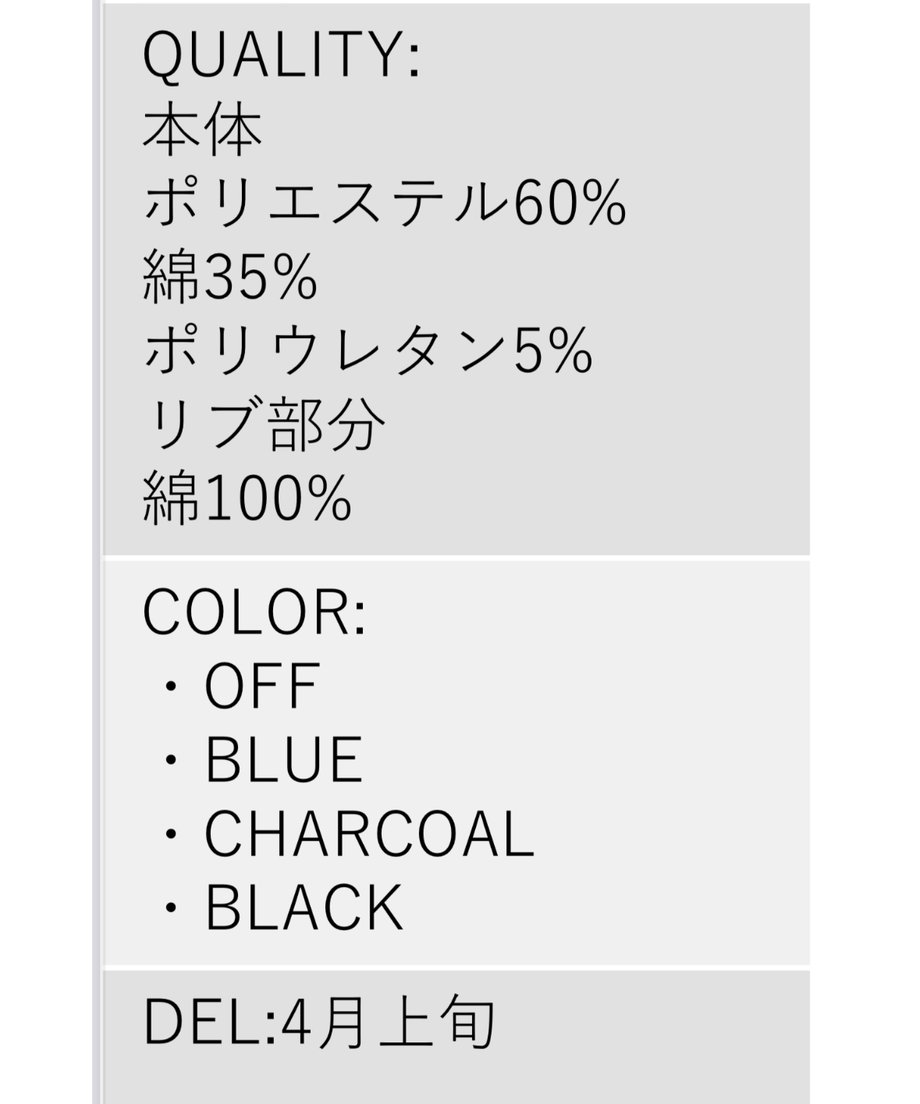920x1104 pixels.
Task: Click the COLOR: heading text
Action: tap(255, 612)
